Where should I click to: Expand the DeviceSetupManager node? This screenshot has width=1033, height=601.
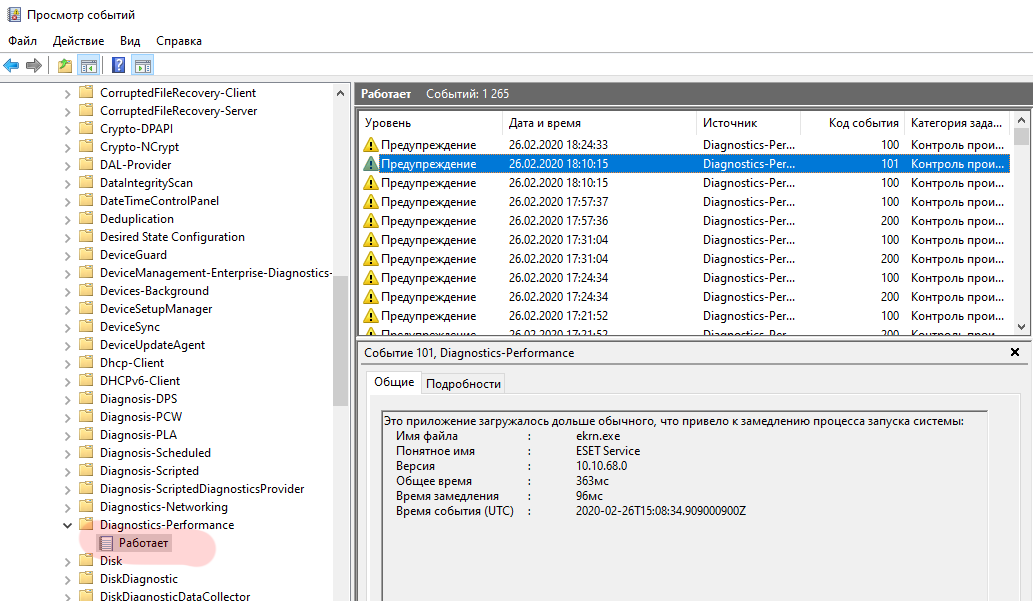tap(67, 310)
